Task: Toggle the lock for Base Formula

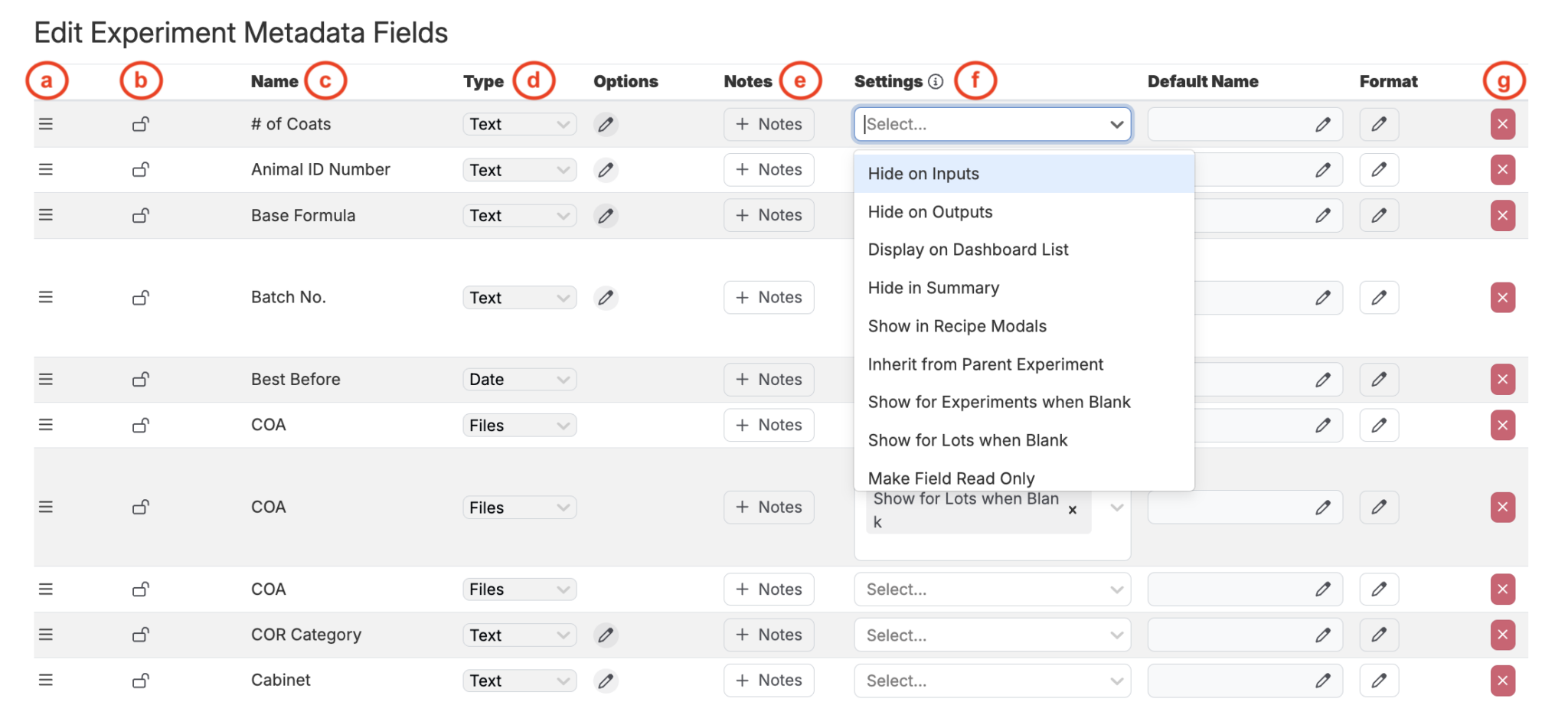Action: point(141,215)
